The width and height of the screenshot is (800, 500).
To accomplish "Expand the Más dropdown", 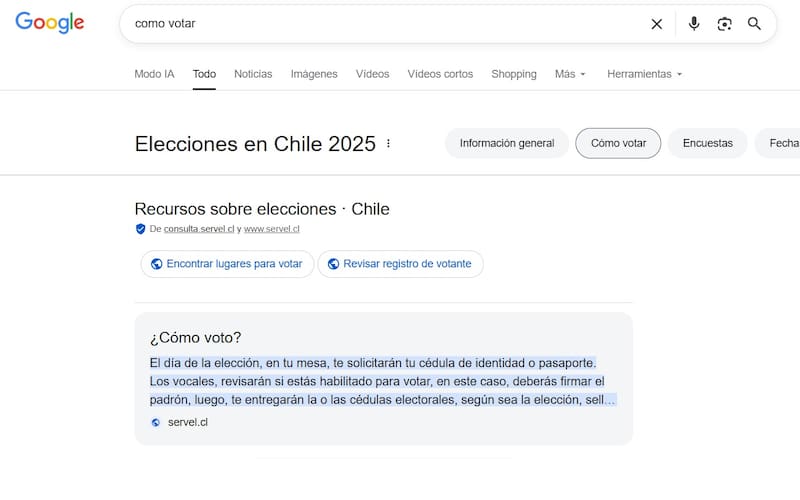I will pyautogui.click(x=570, y=74).
